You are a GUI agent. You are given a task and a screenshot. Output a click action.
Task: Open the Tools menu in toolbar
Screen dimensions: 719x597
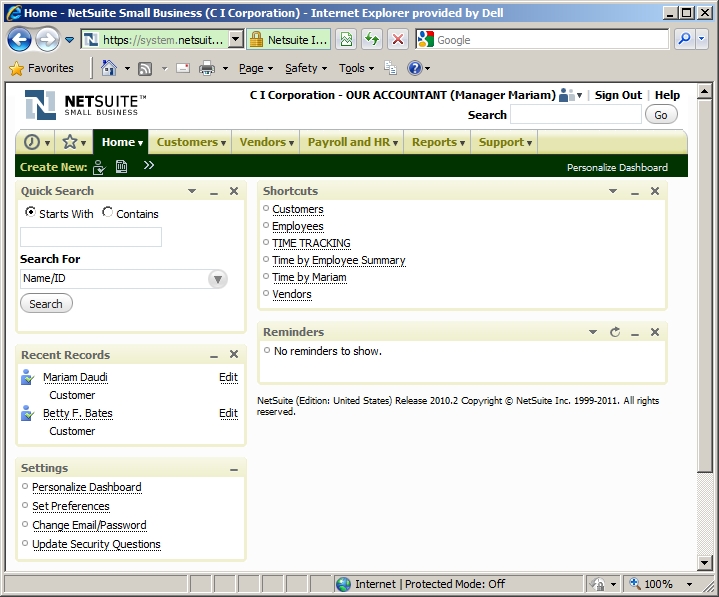[356, 68]
